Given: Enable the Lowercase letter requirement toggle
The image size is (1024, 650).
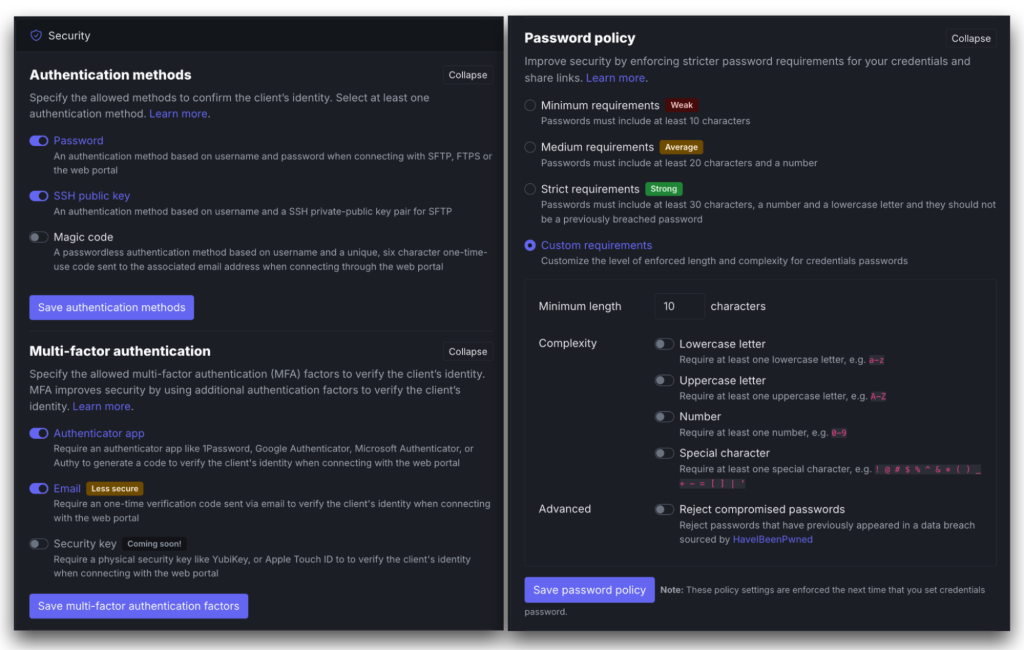Looking at the screenshot, I should (664, 344).
